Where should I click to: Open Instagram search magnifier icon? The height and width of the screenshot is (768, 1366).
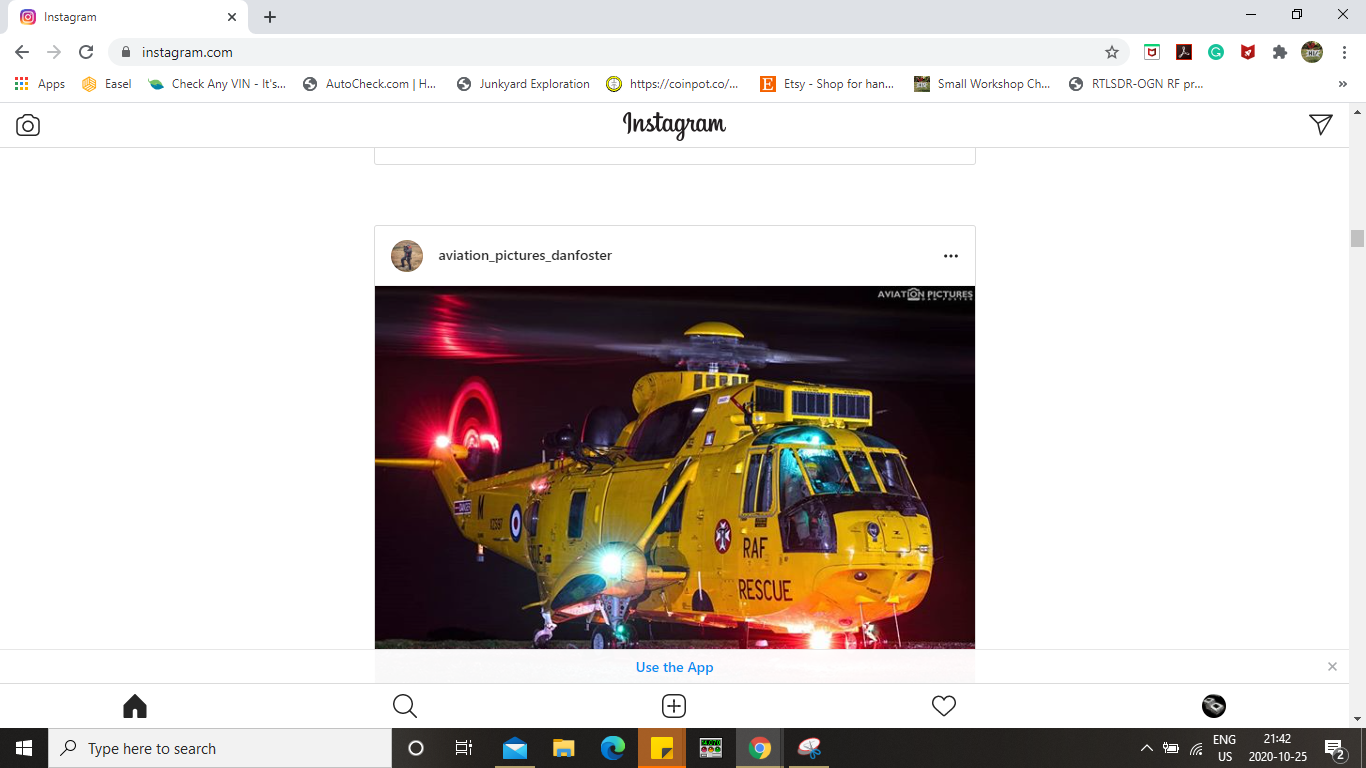pyautogui.click(x=405, y=706)
